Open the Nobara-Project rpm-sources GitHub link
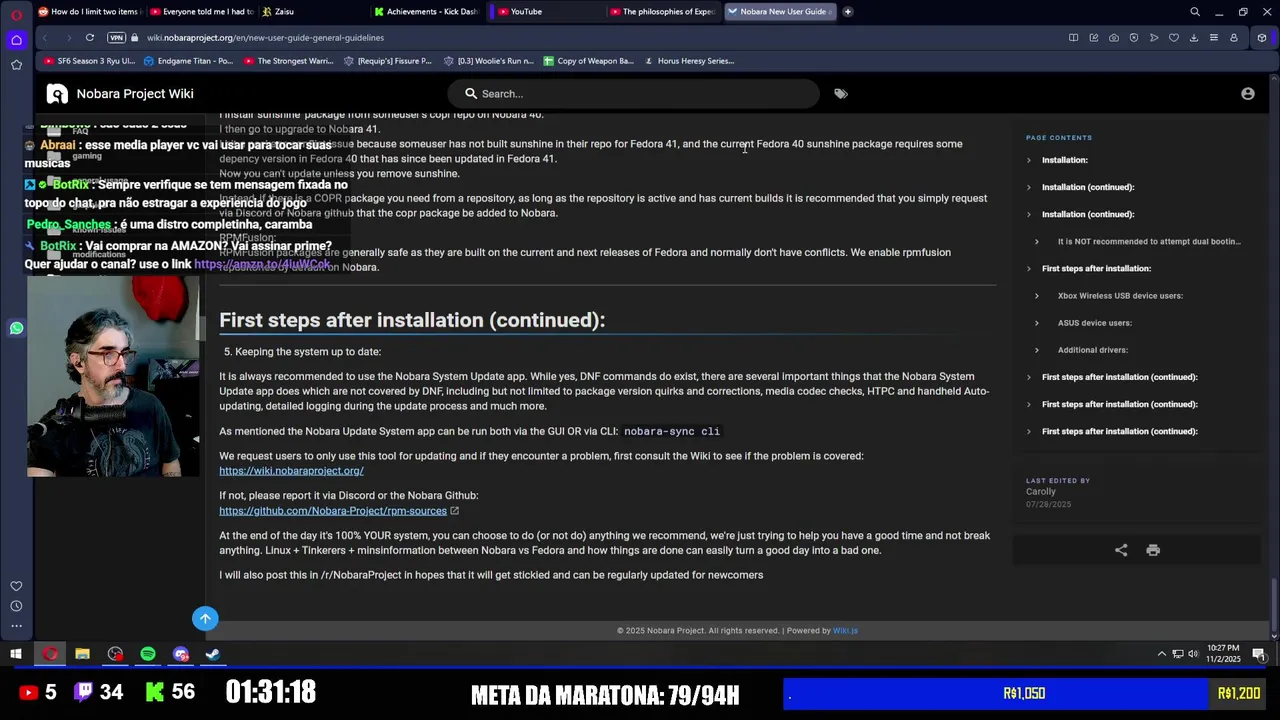This screenshot has height=720, width=1280. click(x=333, y=511)
